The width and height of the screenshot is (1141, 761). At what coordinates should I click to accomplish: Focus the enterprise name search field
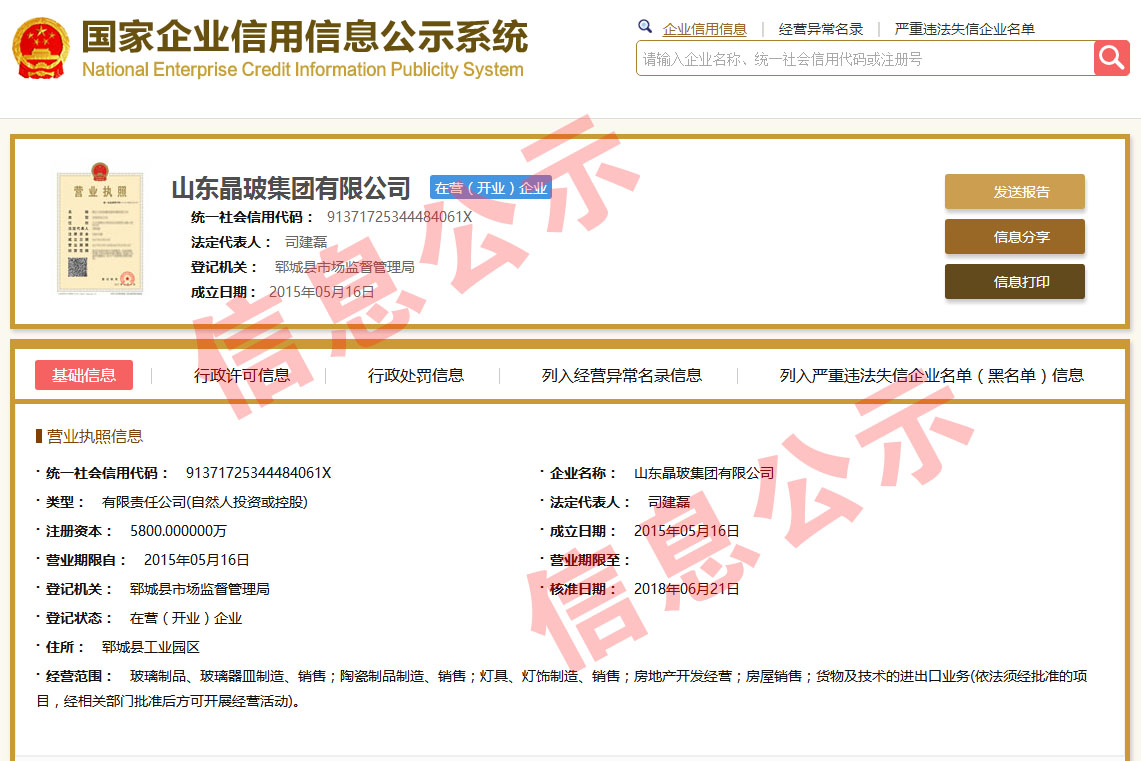(864, 58)
